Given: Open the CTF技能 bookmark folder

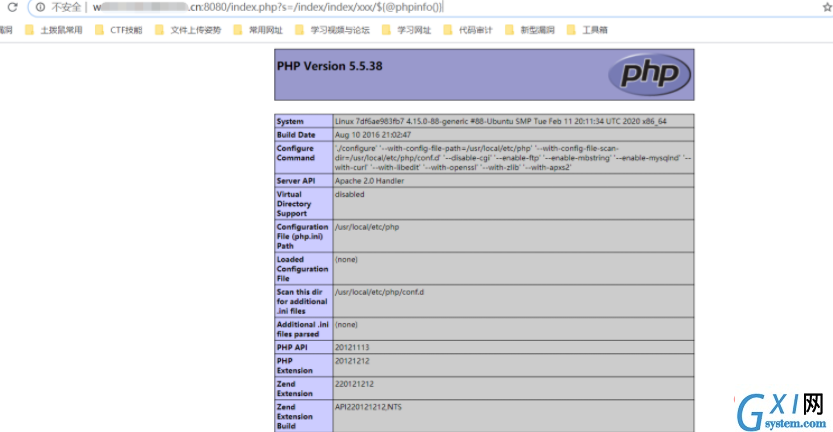Looking at the screenshot, I should (x=119, y=30).
